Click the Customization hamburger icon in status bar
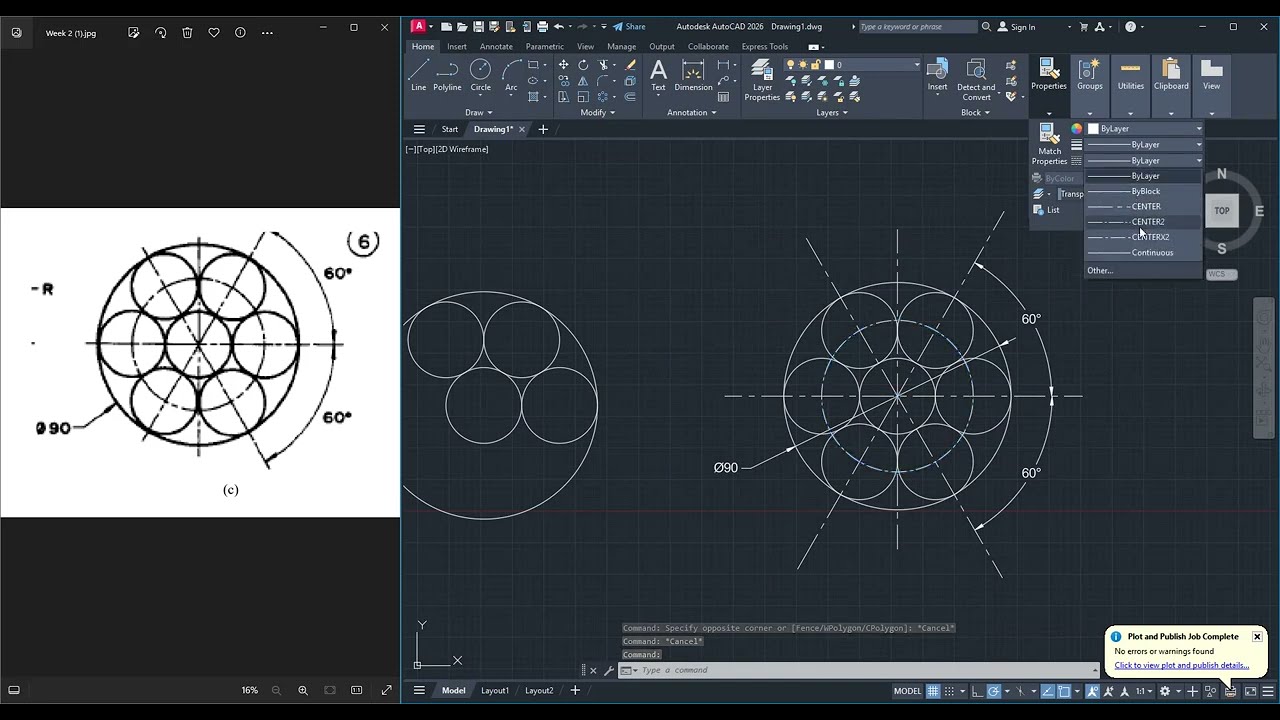Screen dimensions: 1280x720 click(x=1268, y=691)
